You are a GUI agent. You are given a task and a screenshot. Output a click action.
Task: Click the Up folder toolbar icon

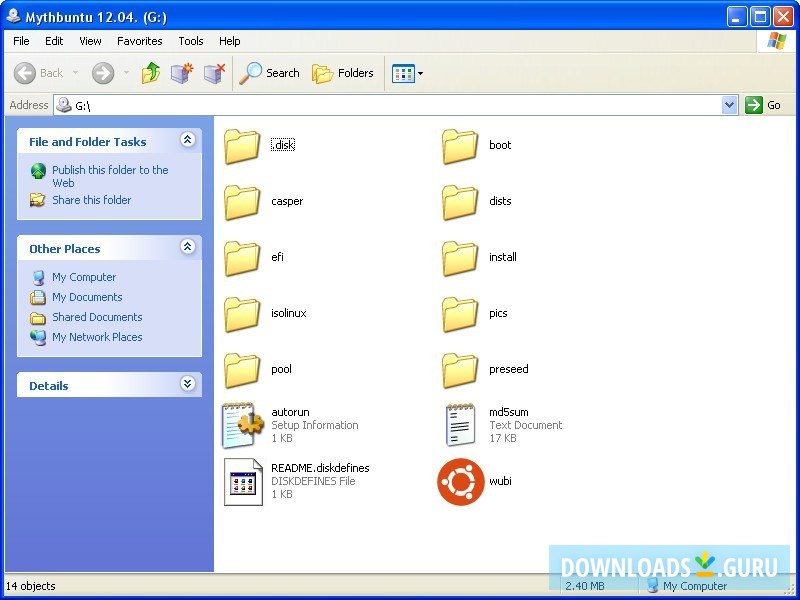(x=151, y=73)
